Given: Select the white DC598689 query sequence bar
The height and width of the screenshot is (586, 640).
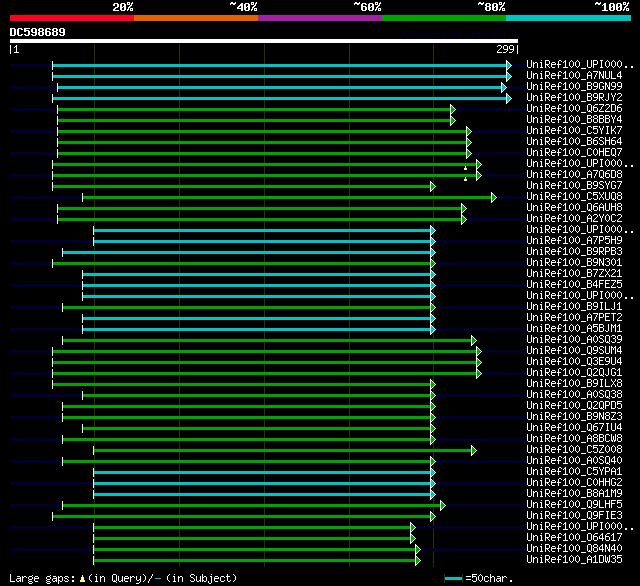Looking at the screenshot, I should tap(264, 41).
